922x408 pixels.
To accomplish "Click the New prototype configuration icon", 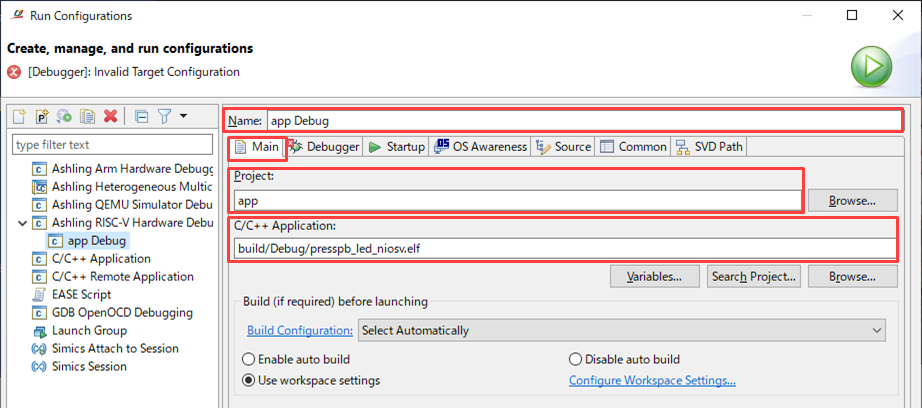I will [42, 116].
